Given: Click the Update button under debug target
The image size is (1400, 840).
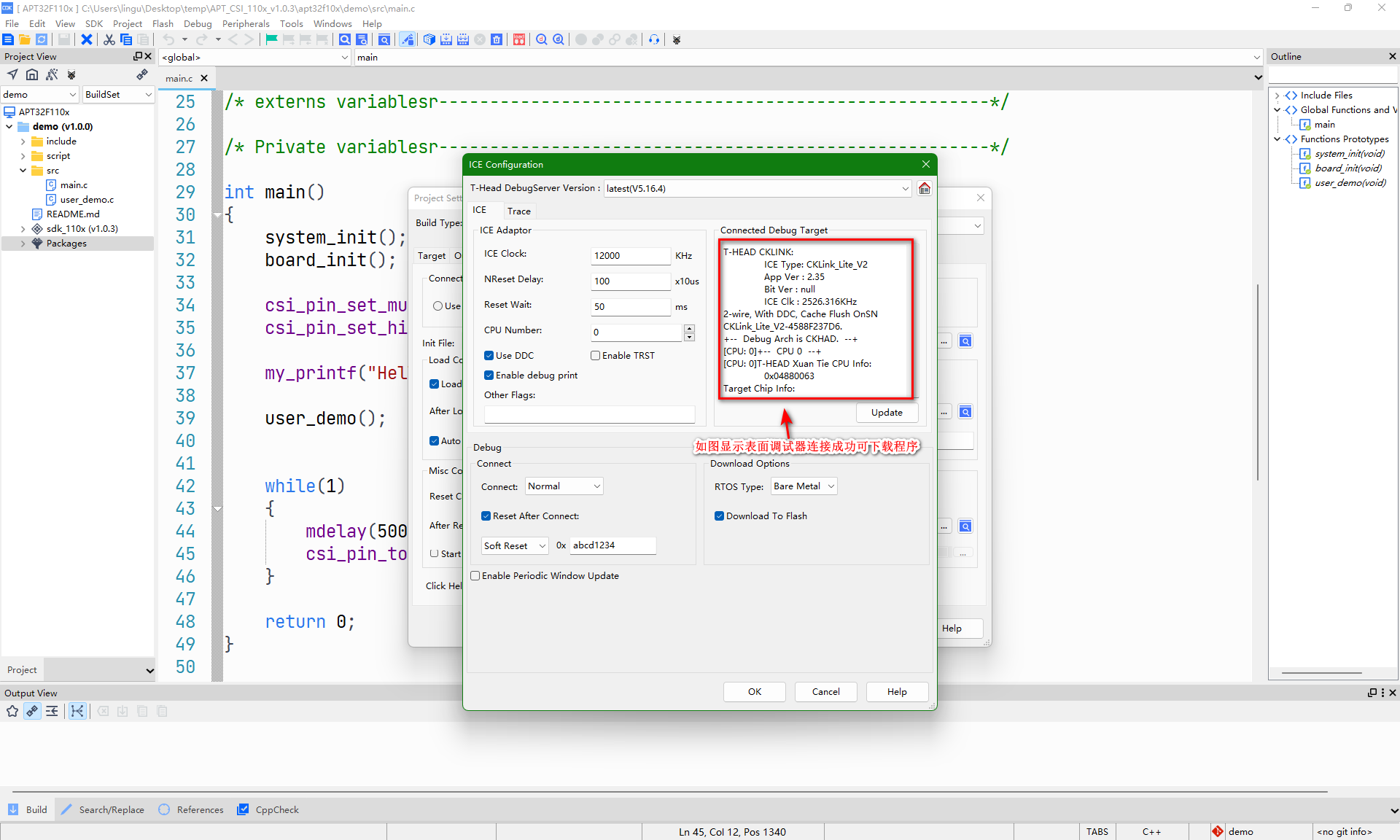Looking at the screenshot, I should 887,413.
